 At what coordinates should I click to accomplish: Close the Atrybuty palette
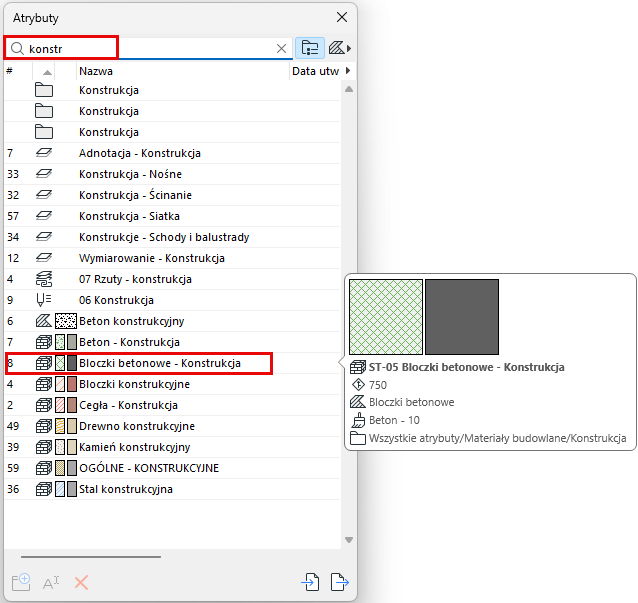342,17
